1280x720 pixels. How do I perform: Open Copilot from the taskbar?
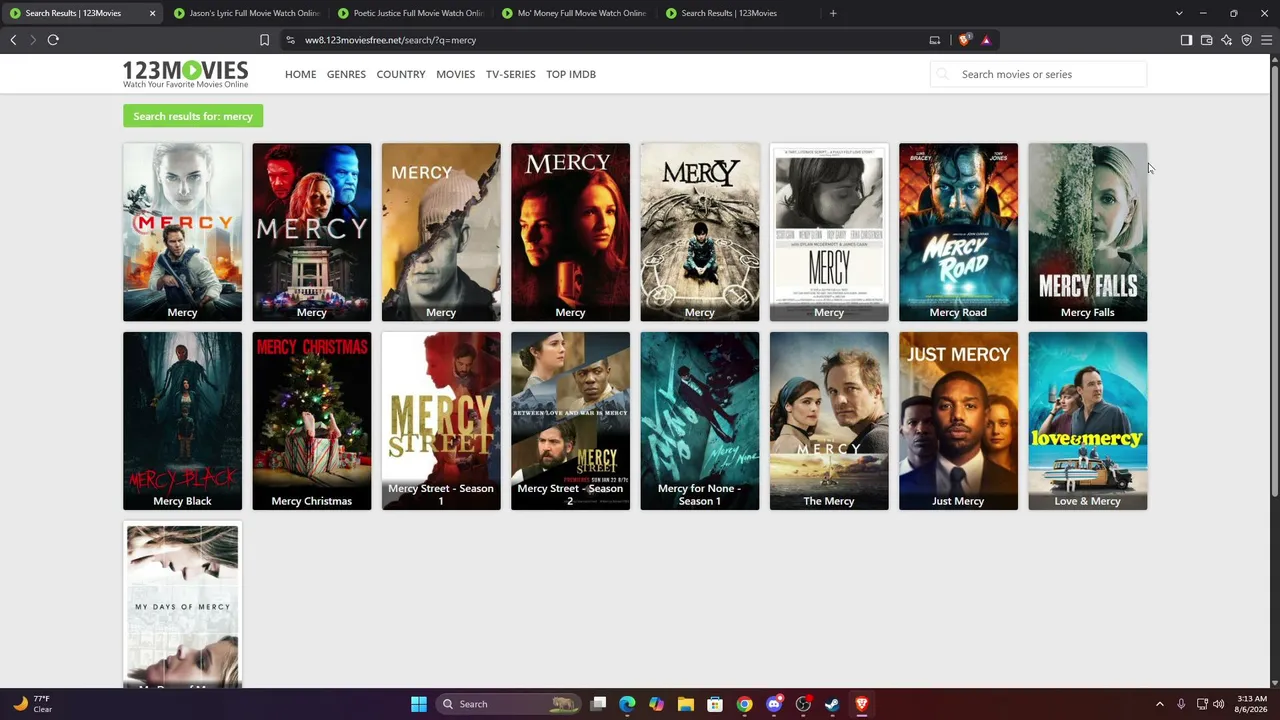pos(656,704)
